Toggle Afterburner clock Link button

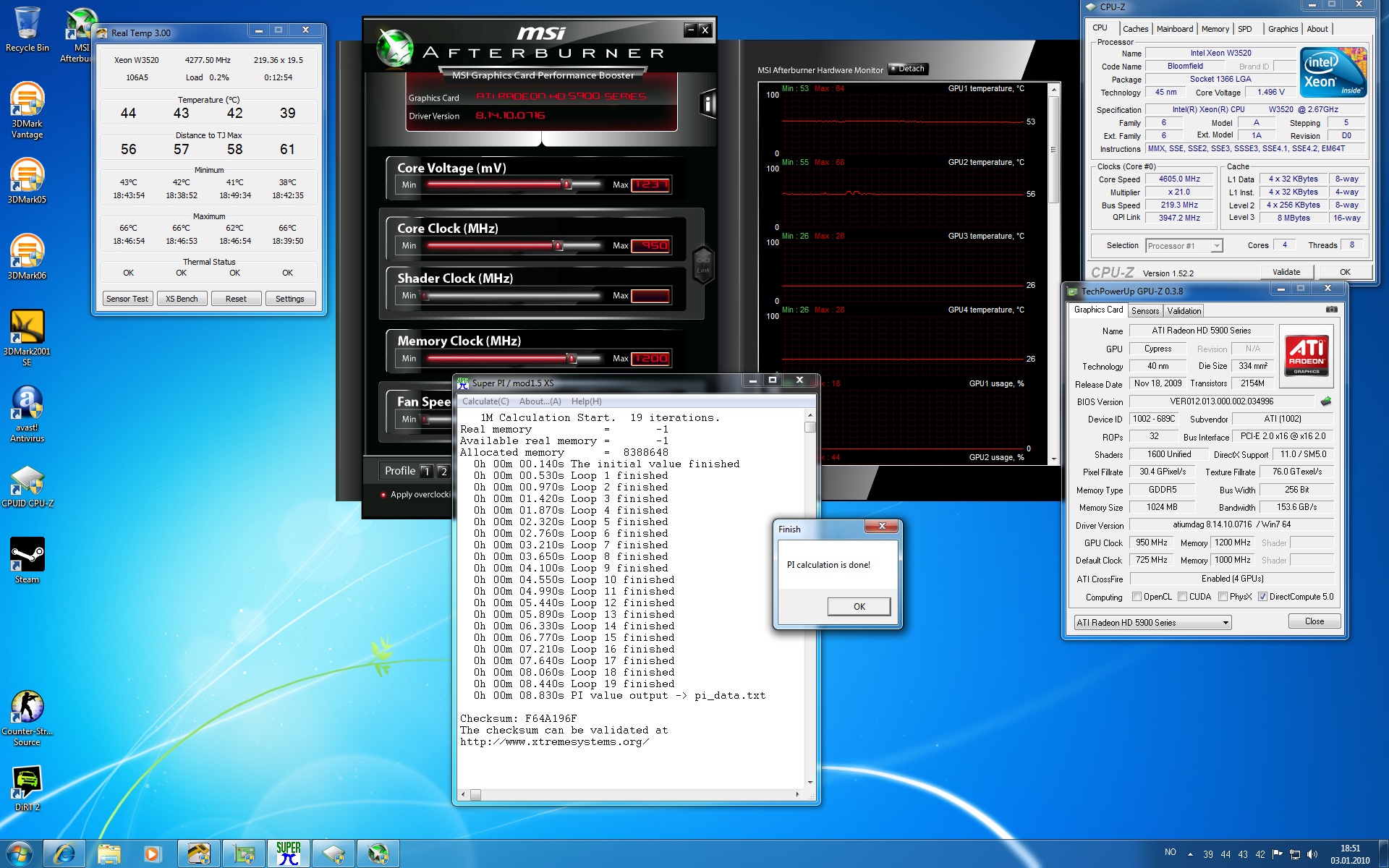(x=703, y=265)
